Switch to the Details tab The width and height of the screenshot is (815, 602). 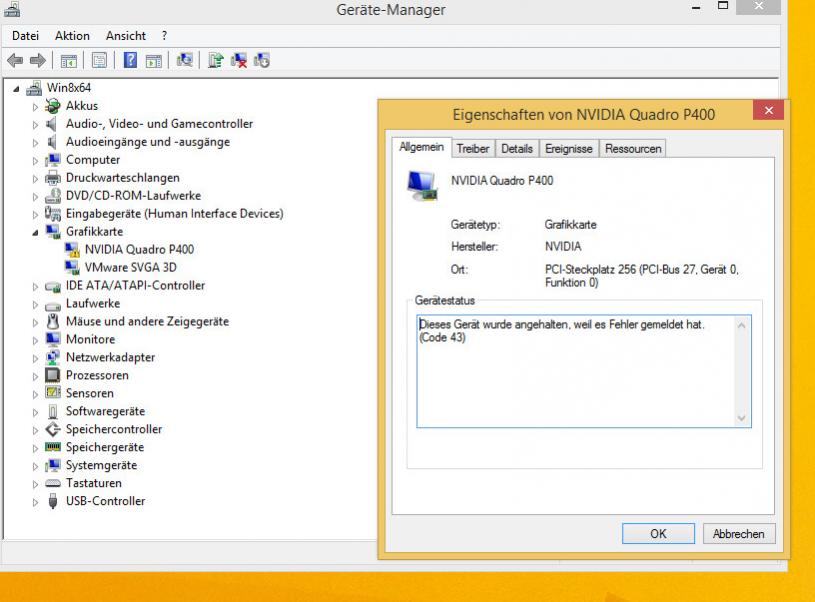[517, 149]
